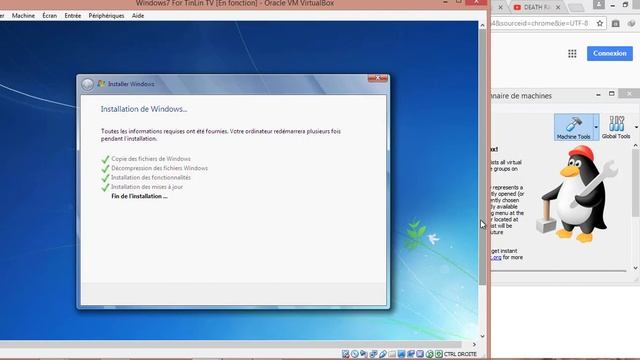The image size is (640, 360).
Task: Open the Périphériques menu
Action: (106, 16)
